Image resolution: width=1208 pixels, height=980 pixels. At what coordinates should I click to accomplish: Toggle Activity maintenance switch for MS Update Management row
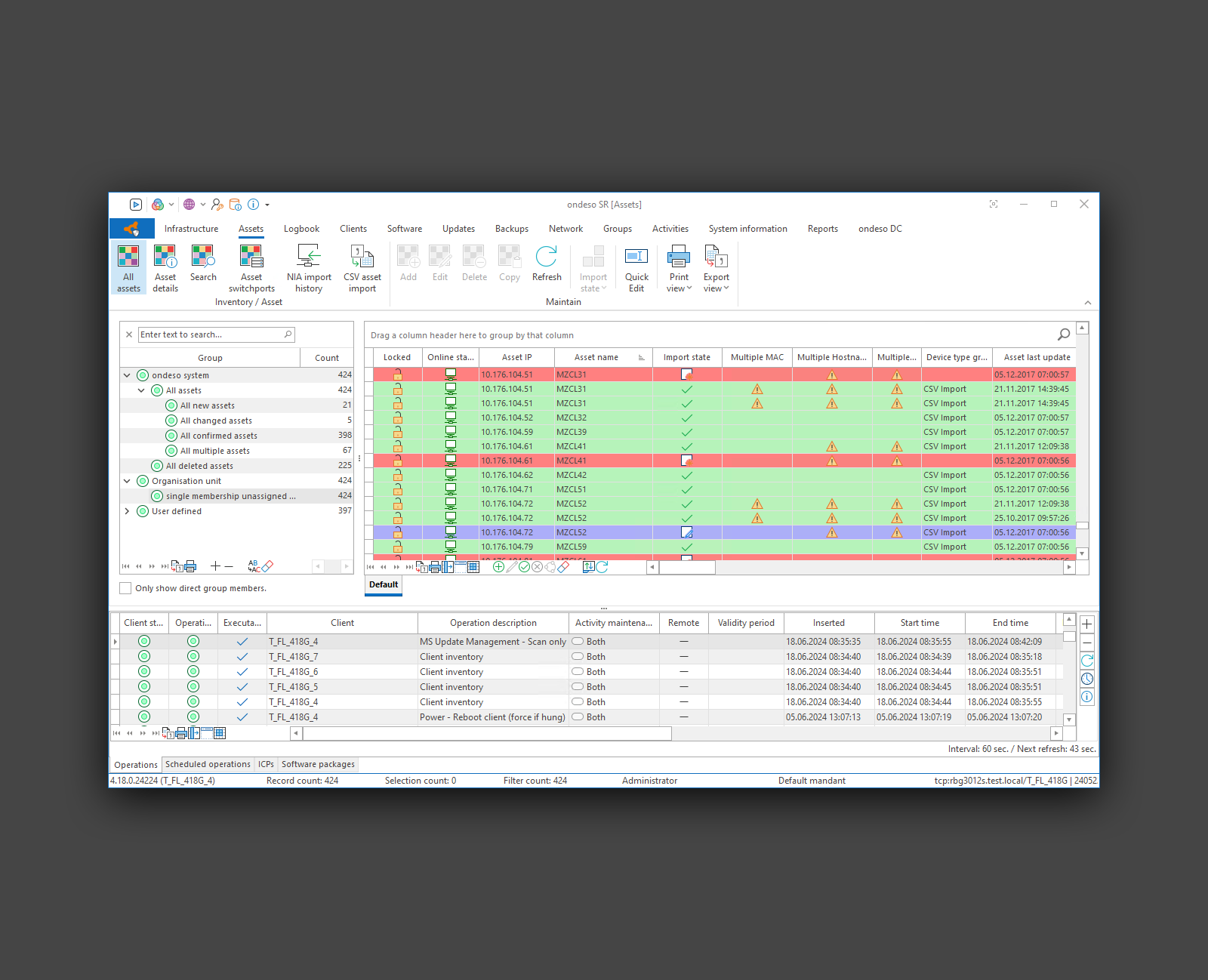[x=578, y=642]
